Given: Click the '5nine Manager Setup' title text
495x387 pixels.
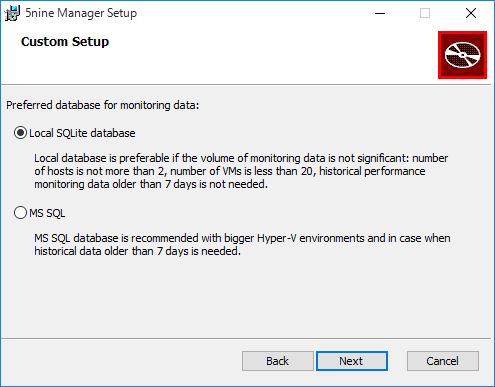Looking at the screenshot, I should (81, 13).
